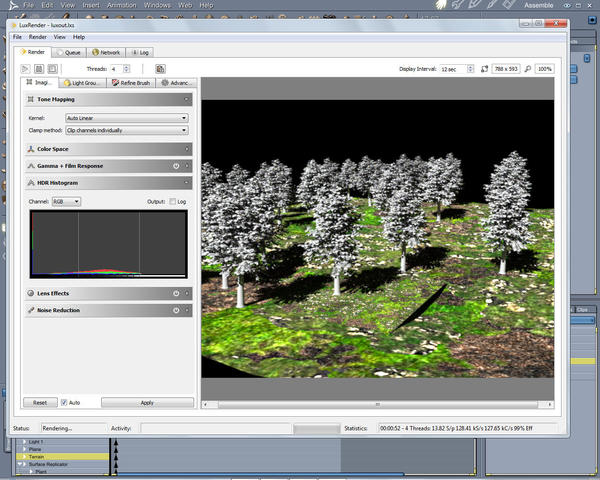Uncheck the Auto checkbox
600x480 pixels.
64,402
